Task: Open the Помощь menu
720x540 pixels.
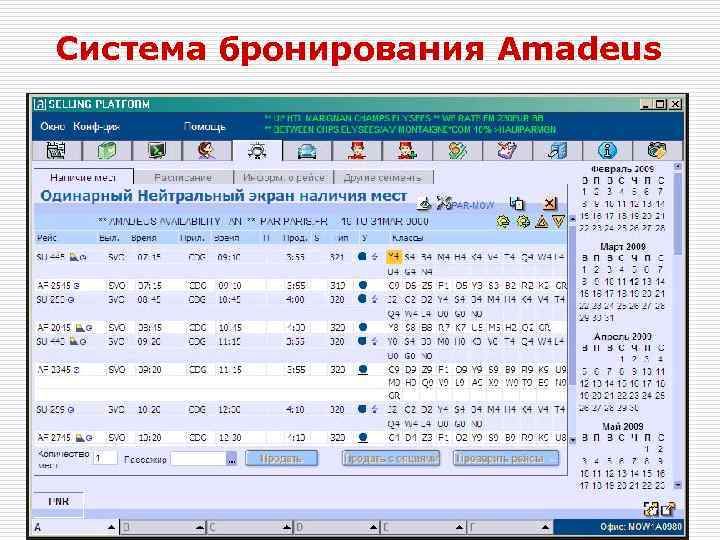Action: point(204,126)
